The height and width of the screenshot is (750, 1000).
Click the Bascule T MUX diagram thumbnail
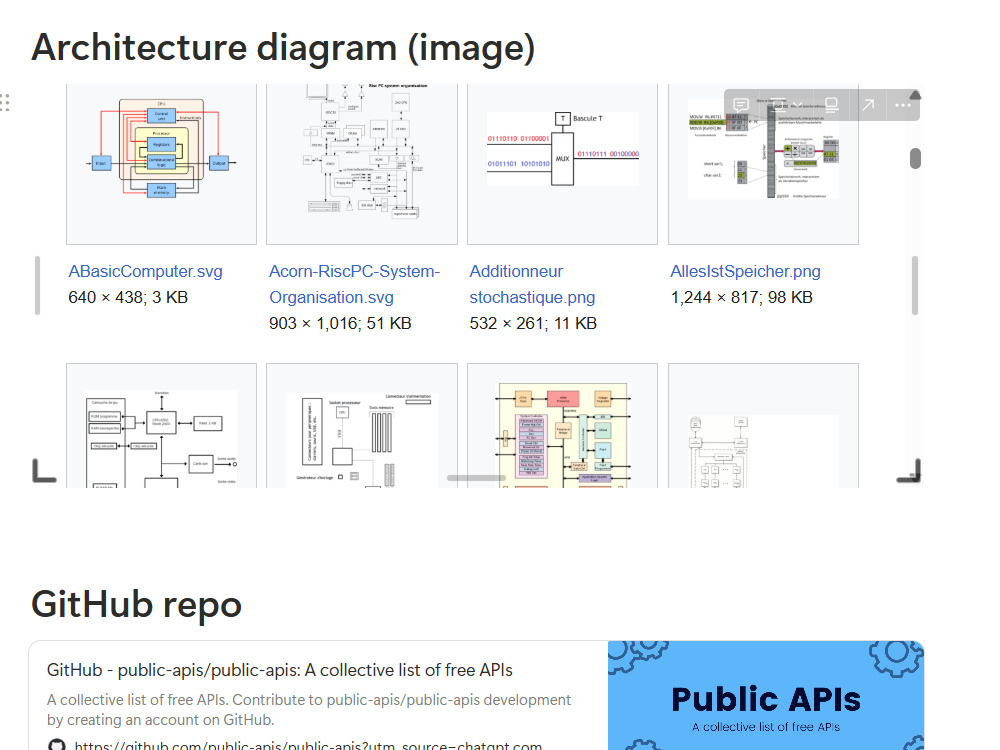pyautogui.click(x=562, y=149)
